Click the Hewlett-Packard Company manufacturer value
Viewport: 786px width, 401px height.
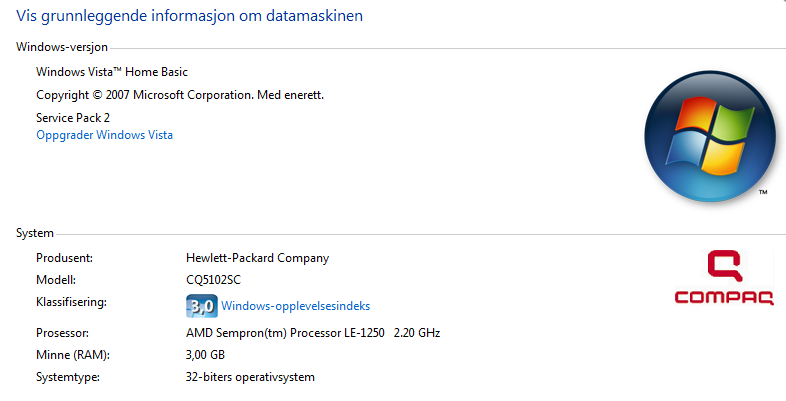257,258
